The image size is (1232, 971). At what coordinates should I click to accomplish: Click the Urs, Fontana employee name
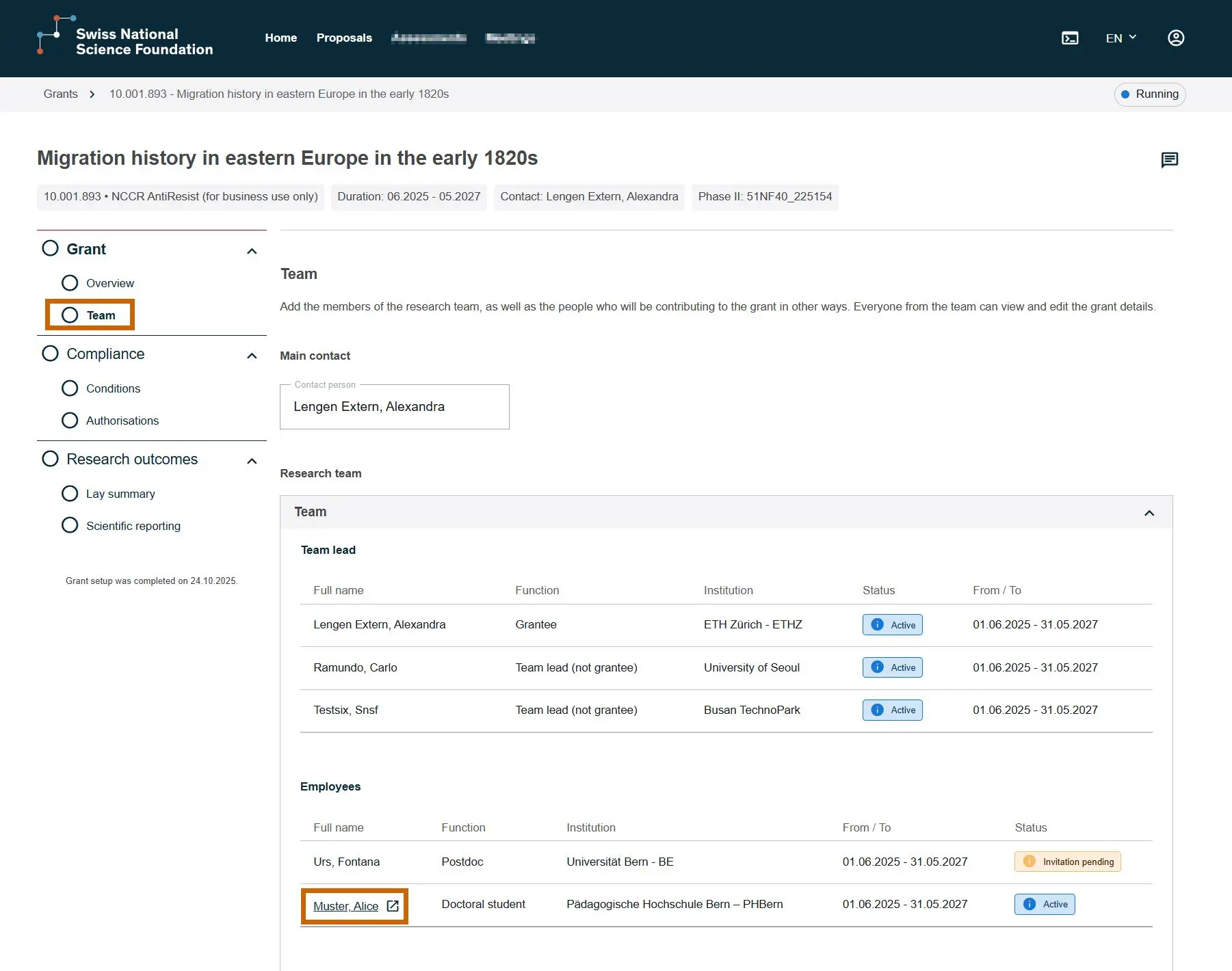coord(347,862)
